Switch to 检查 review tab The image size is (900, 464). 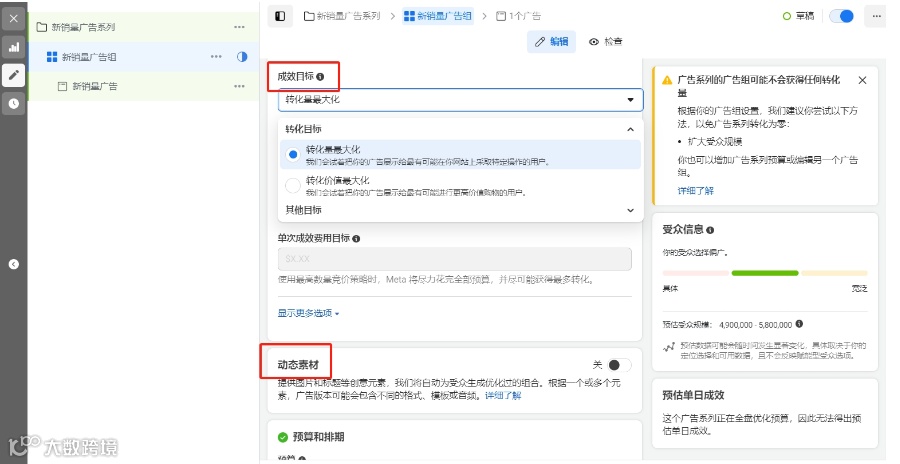[606, 41]
